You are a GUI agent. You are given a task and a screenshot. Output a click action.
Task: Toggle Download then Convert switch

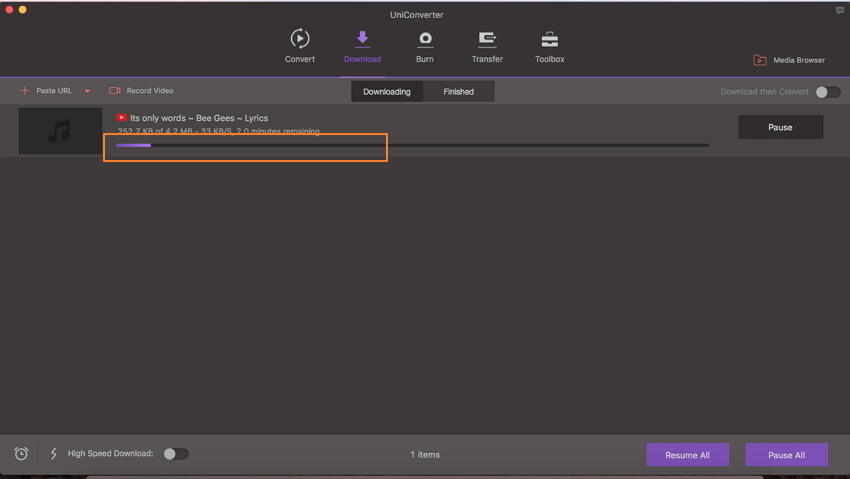coord(828,92)
